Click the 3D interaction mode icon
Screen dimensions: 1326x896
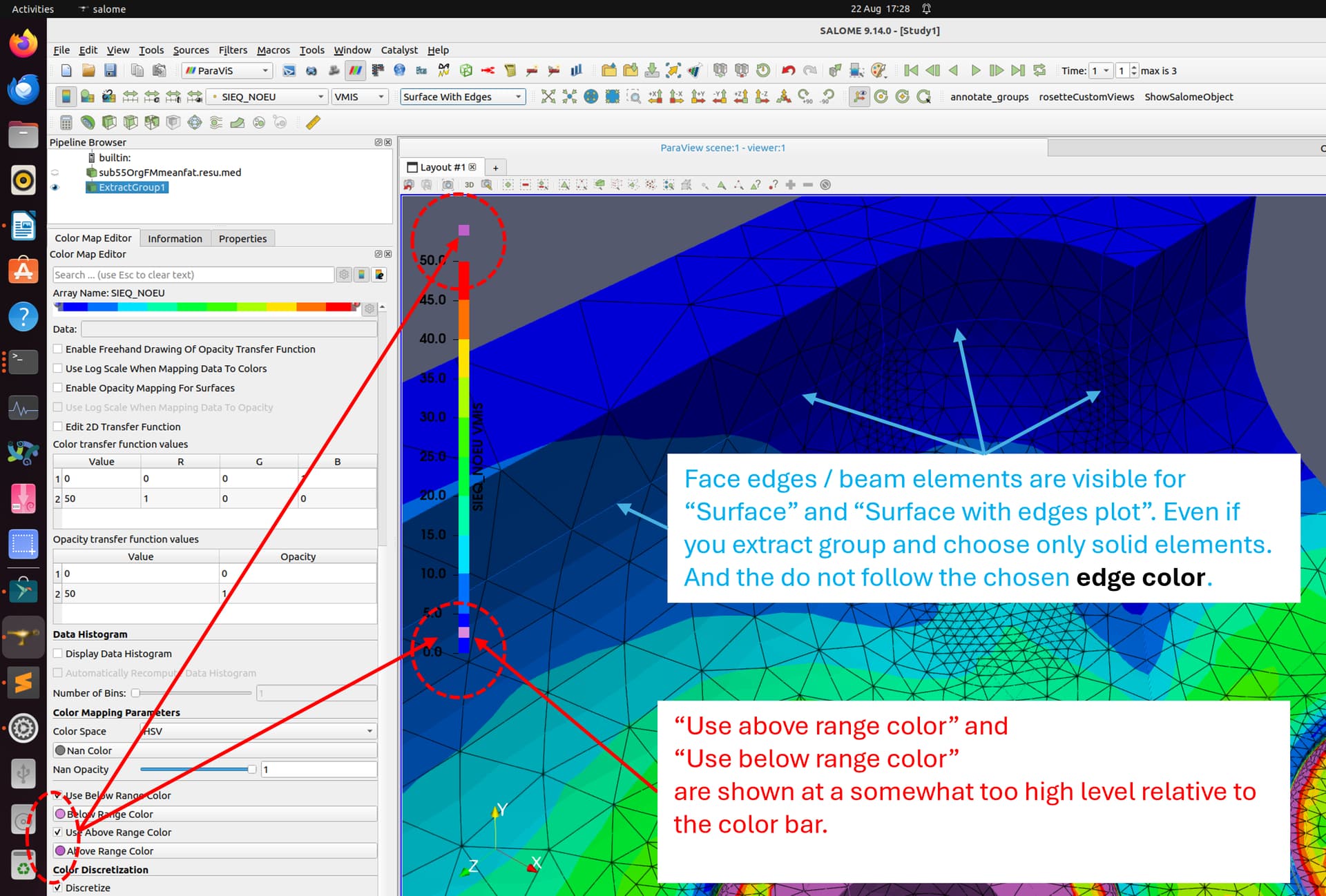tap(469, 185)
